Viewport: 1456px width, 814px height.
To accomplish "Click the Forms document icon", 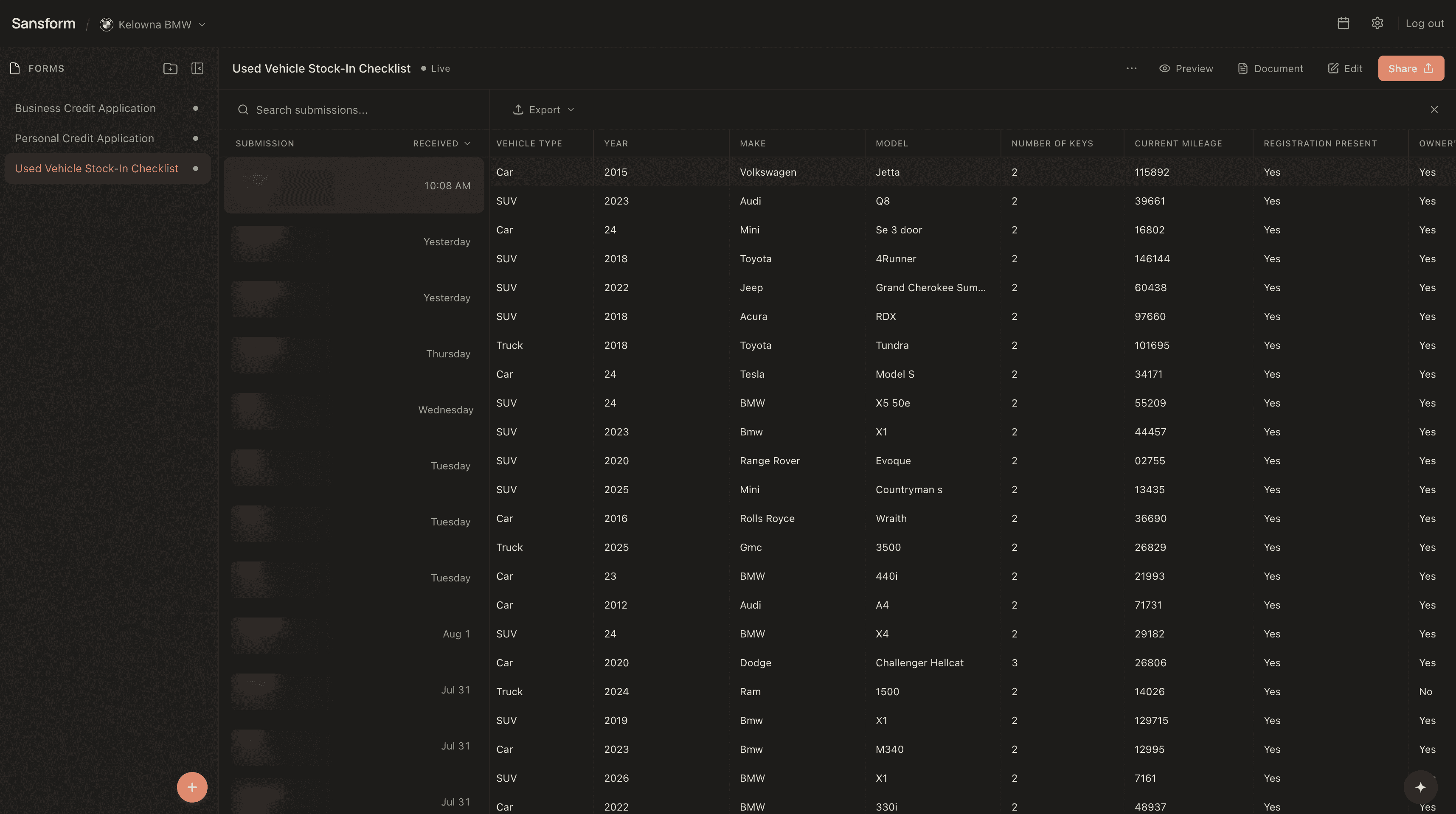I will (15, 68).
